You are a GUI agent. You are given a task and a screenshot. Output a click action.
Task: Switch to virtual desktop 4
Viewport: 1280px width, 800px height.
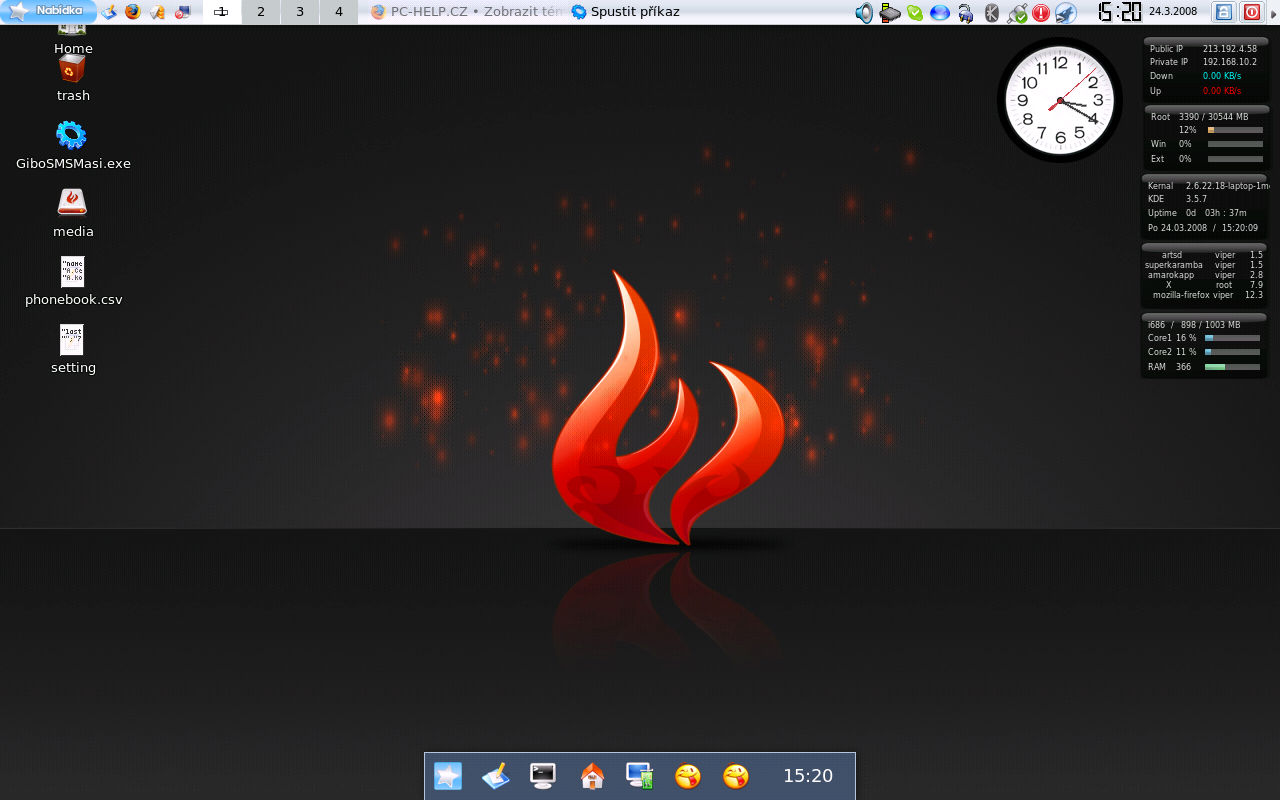pos(339,12)
